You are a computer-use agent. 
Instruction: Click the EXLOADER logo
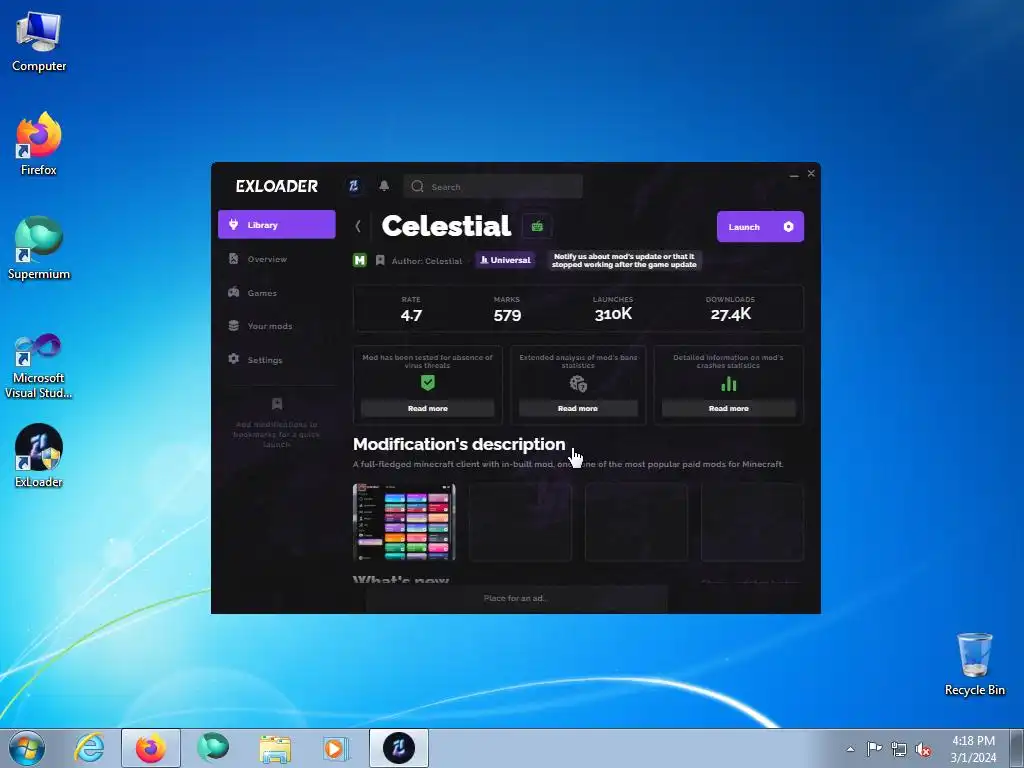[x=277, y=186]
